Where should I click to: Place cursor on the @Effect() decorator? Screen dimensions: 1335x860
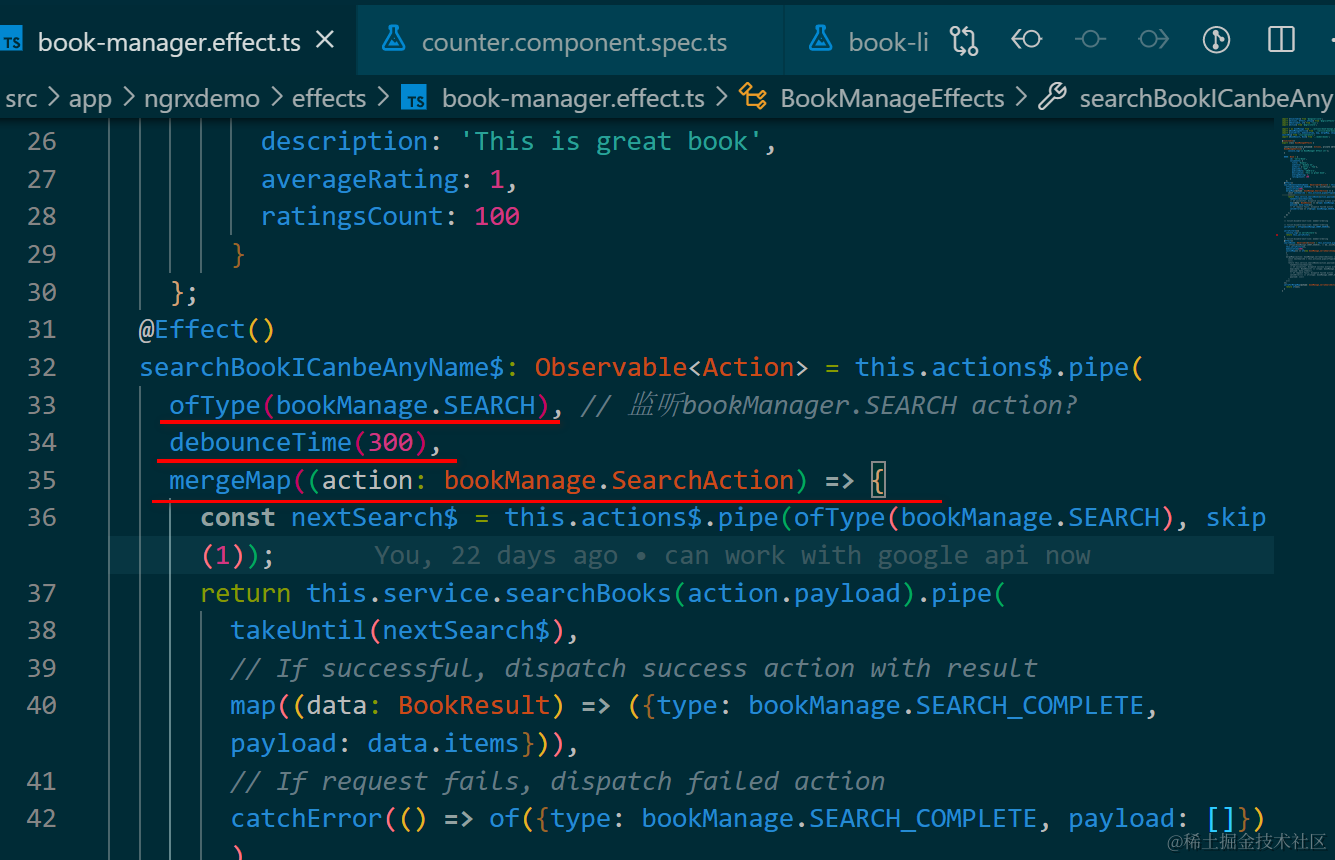[x=207, y=329]
